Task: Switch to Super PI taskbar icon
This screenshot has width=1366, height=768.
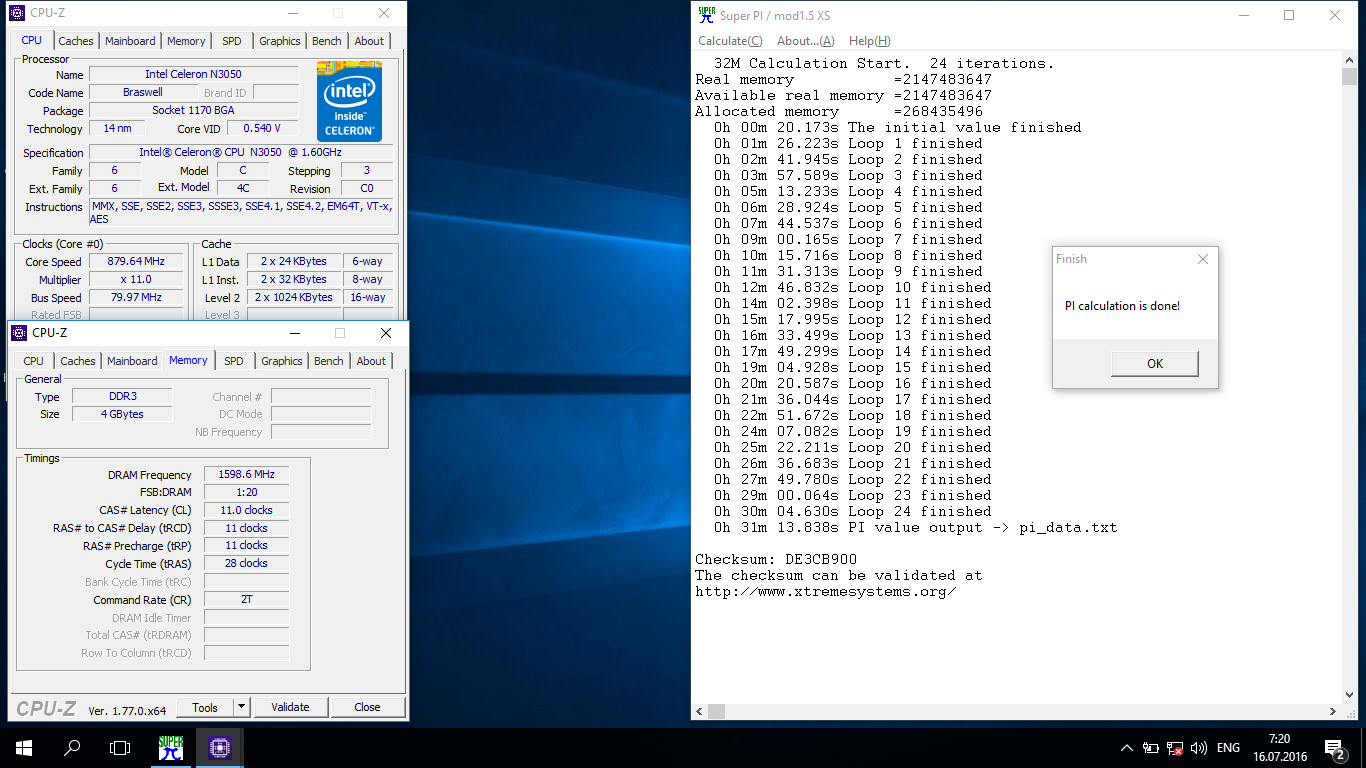Action: tap(171, 747)
